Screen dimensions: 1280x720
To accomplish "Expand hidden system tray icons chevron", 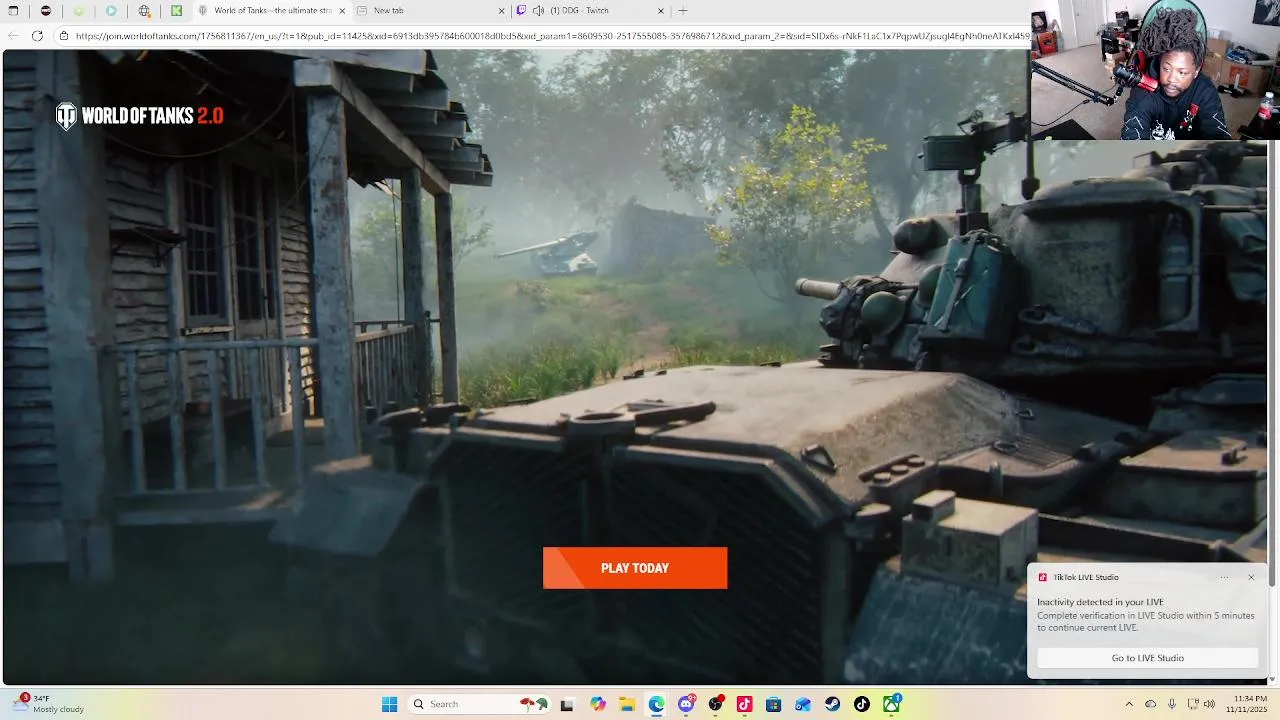I will (x=1129, y=704).
